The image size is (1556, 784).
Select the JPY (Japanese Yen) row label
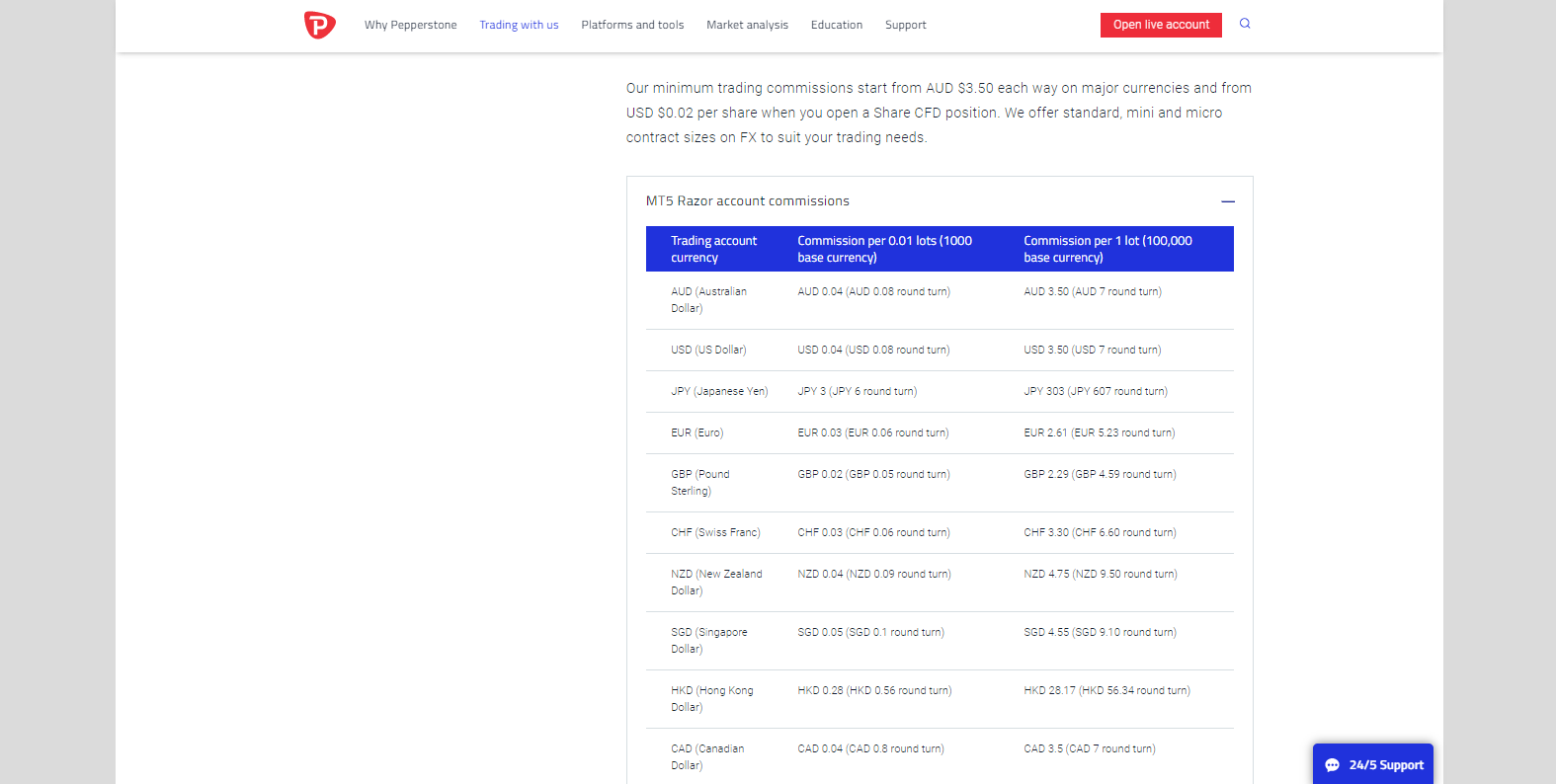tap(719, 391)
